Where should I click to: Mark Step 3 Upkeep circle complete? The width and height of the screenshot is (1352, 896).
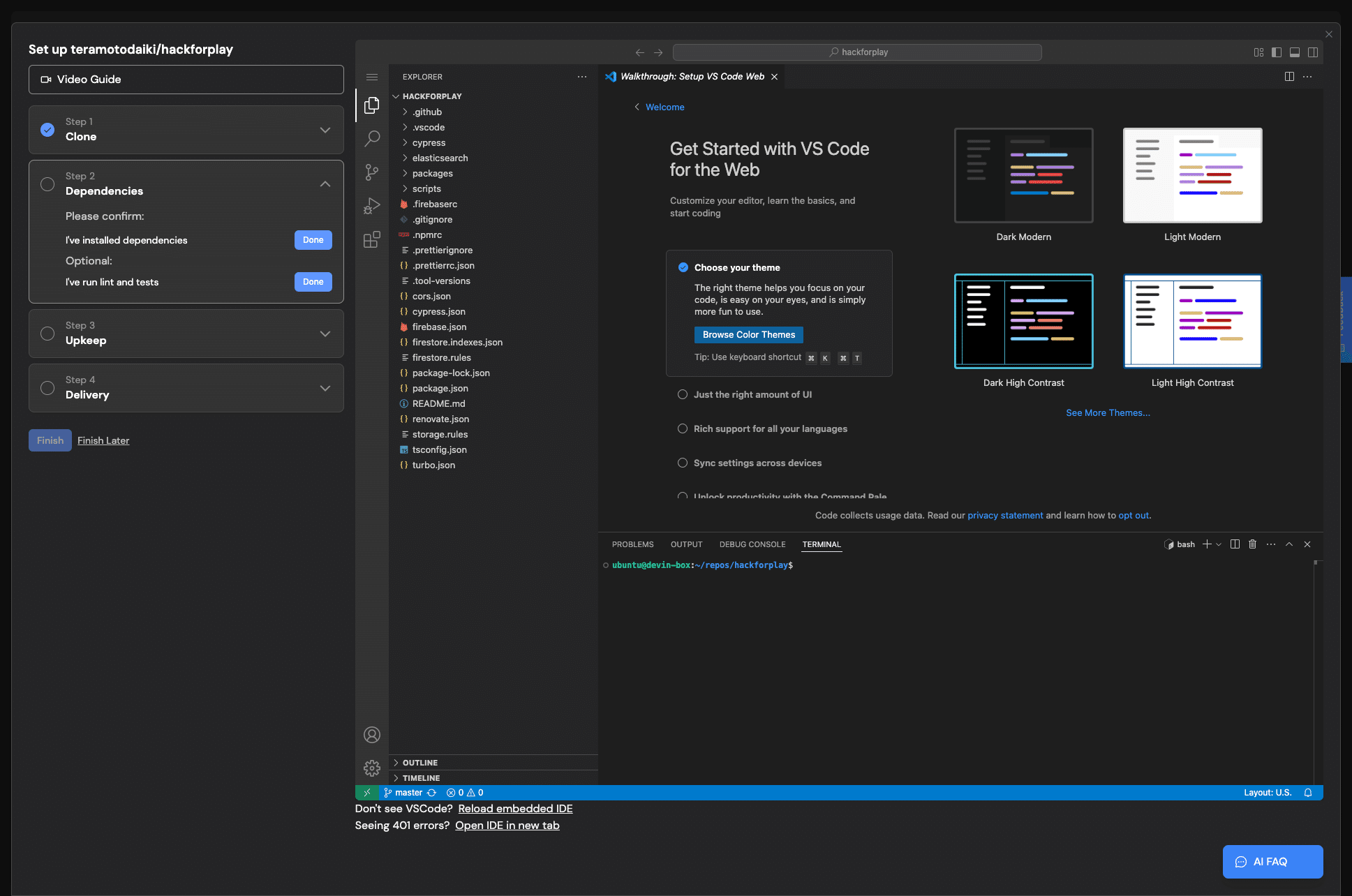[47, 334]
